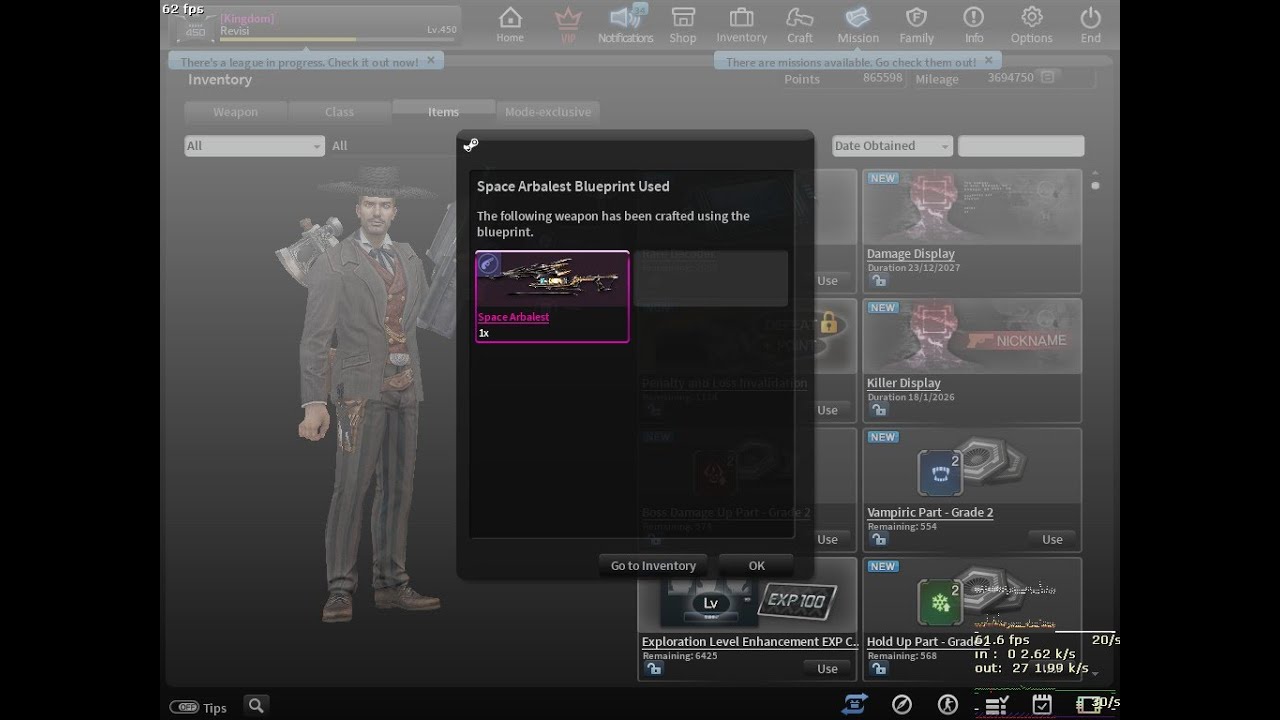Open the All category dropdown
Image resolution: width=1280 pixels, height=720 pixels.
pos(254,146)
